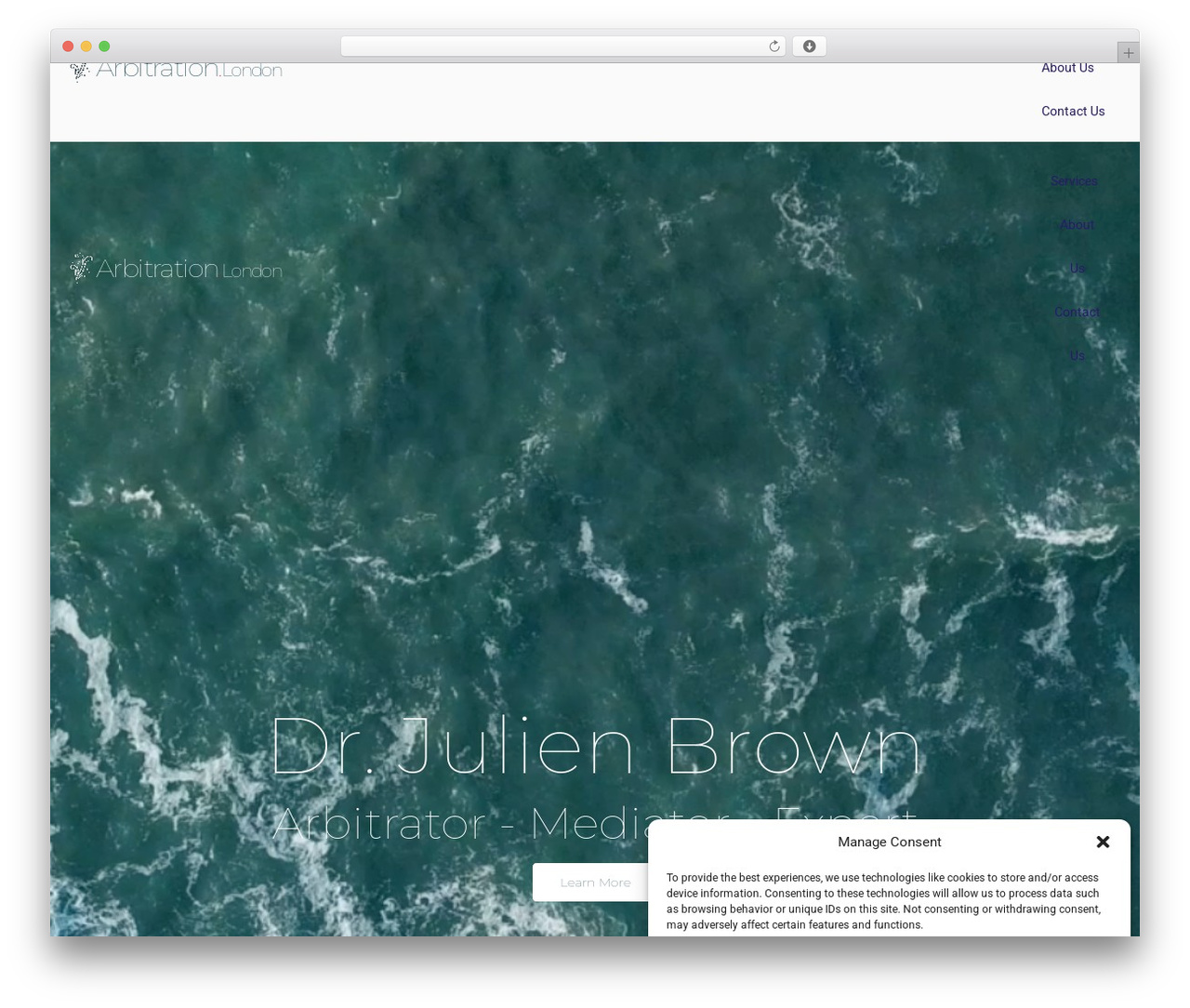Image resolution: width=1190 pixels, height=1008 pixels.
Task: Click the "Manage Consent" dialog title
Action: tap(890, 842)
